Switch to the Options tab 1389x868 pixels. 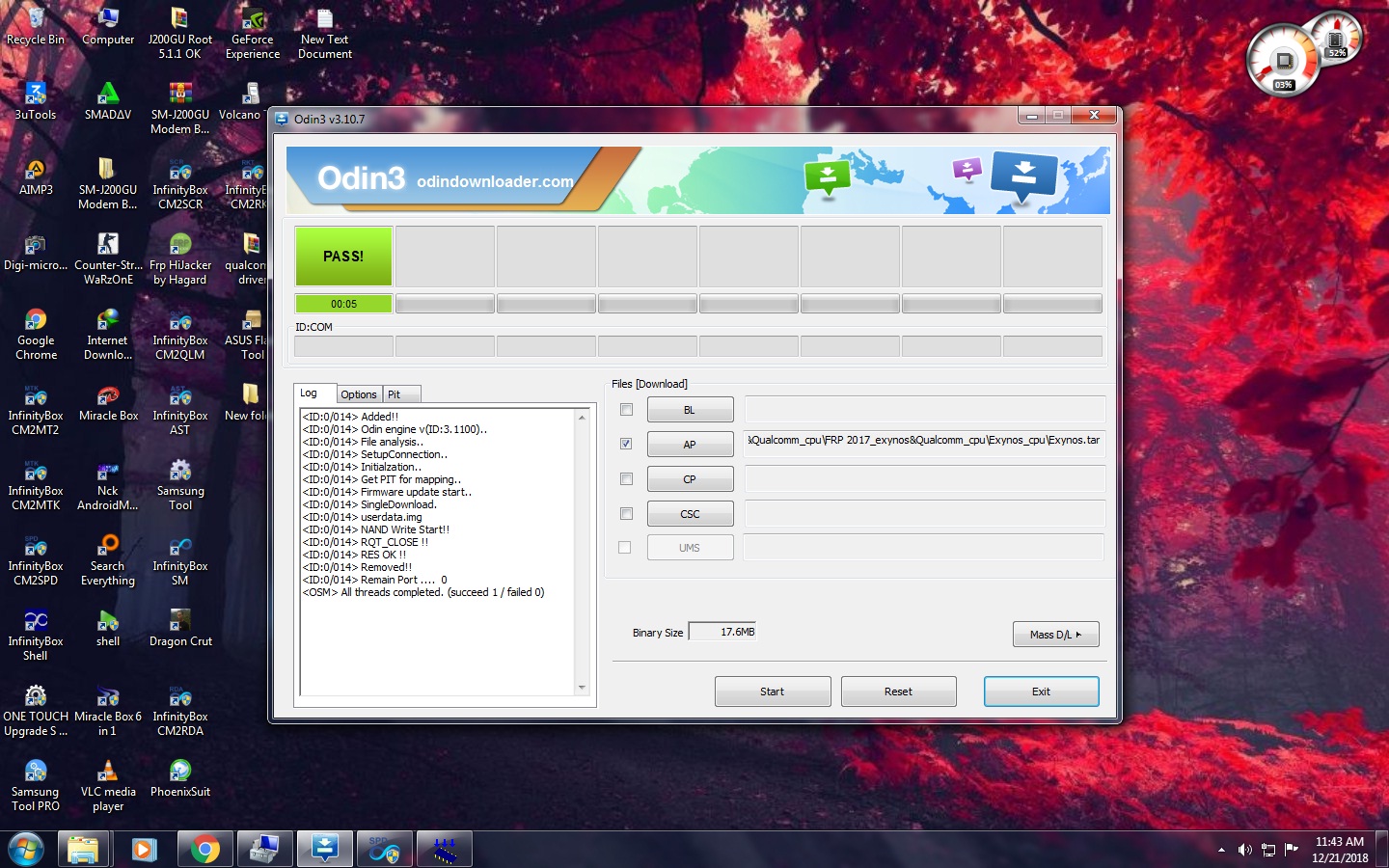[359, 394]
